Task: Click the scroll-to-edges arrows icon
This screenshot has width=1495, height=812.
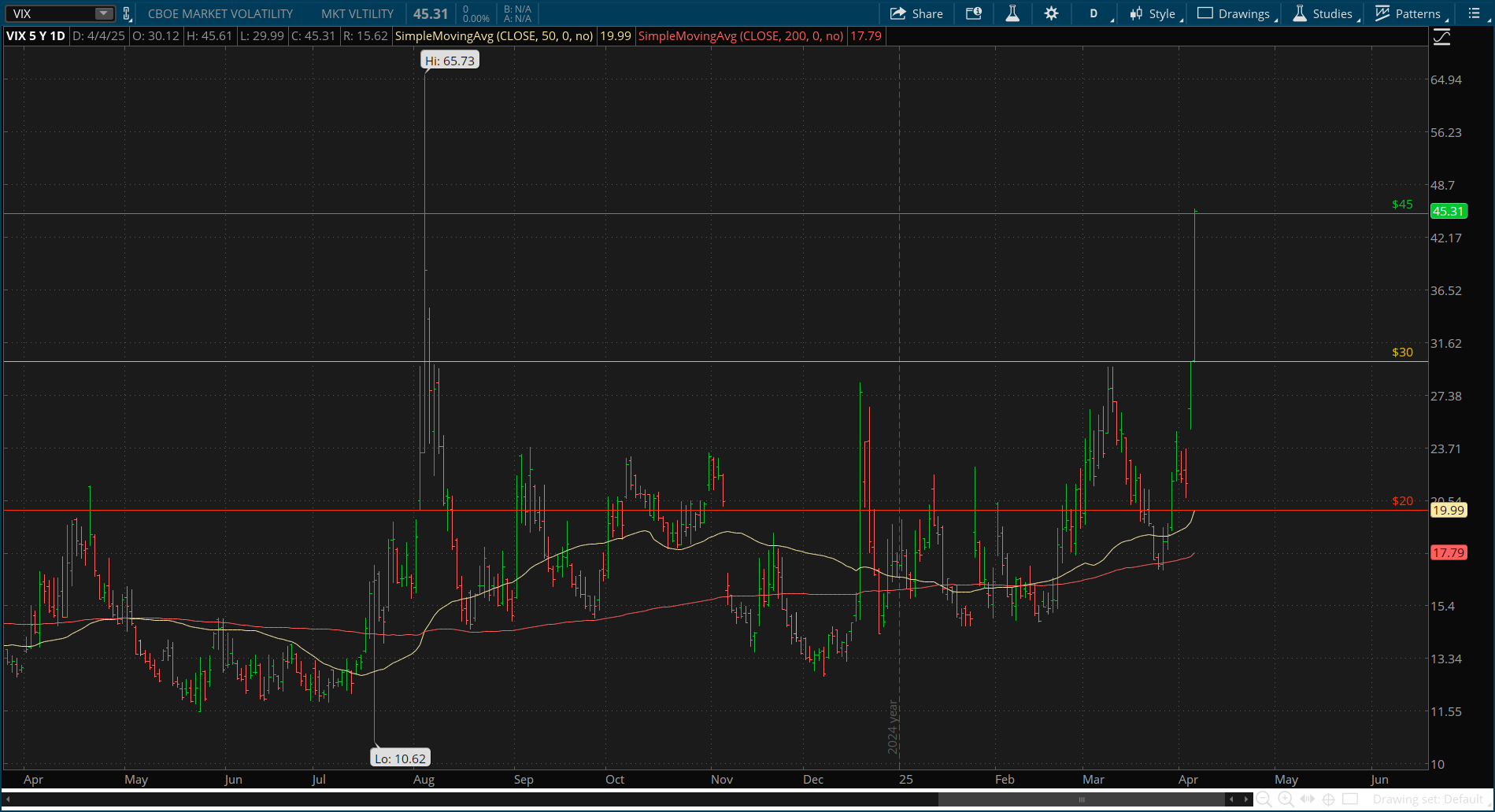Action: pyautogui.click(x=1308, y=799)
